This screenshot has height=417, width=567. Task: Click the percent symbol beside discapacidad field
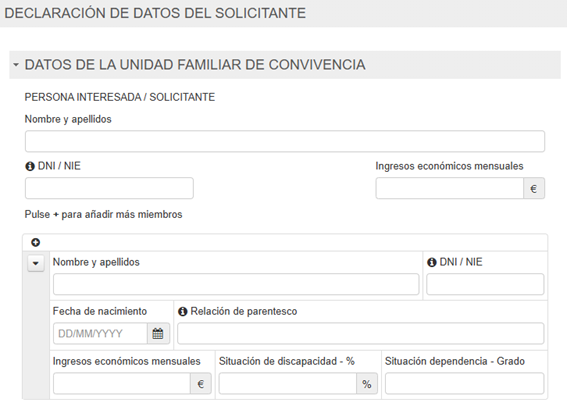pos(367,384)
